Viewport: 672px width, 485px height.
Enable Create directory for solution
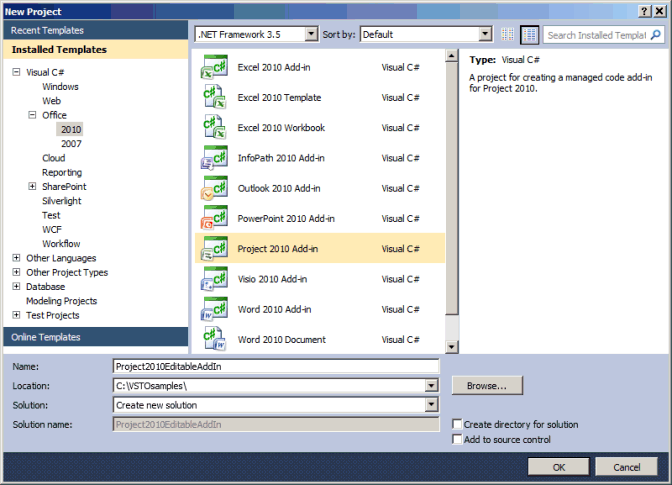coord(457,424)
